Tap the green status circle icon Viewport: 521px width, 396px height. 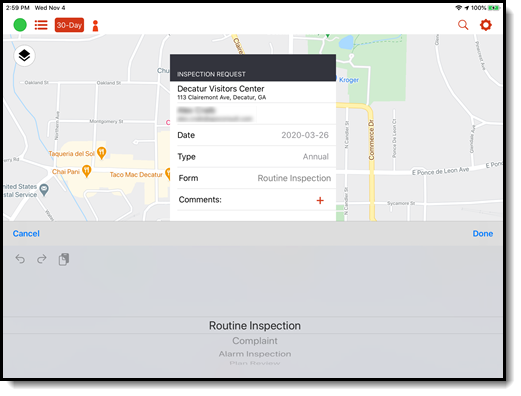[x=20, y=25]
